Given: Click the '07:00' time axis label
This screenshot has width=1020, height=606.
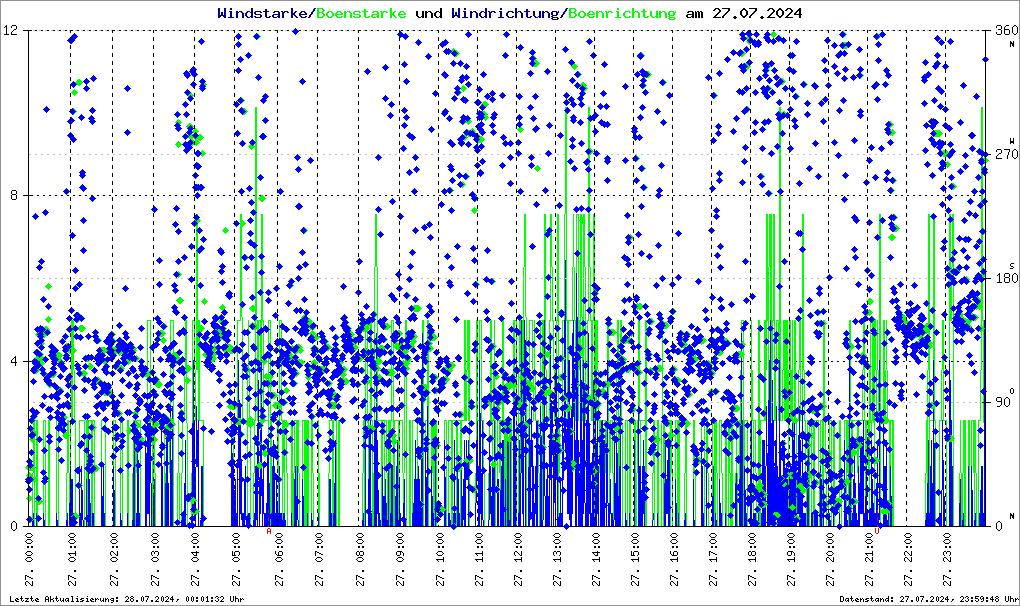Looking at the screenshot, I should 319,549.
